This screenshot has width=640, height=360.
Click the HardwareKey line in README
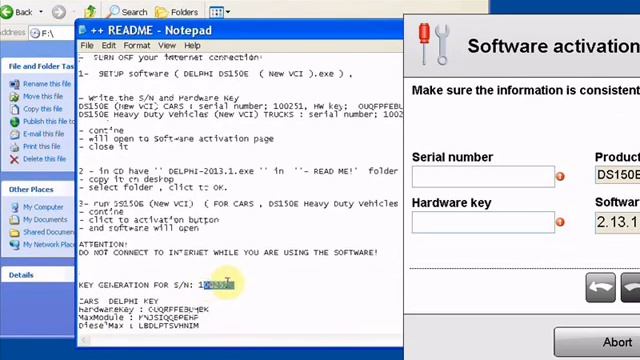tap(143, 309)
